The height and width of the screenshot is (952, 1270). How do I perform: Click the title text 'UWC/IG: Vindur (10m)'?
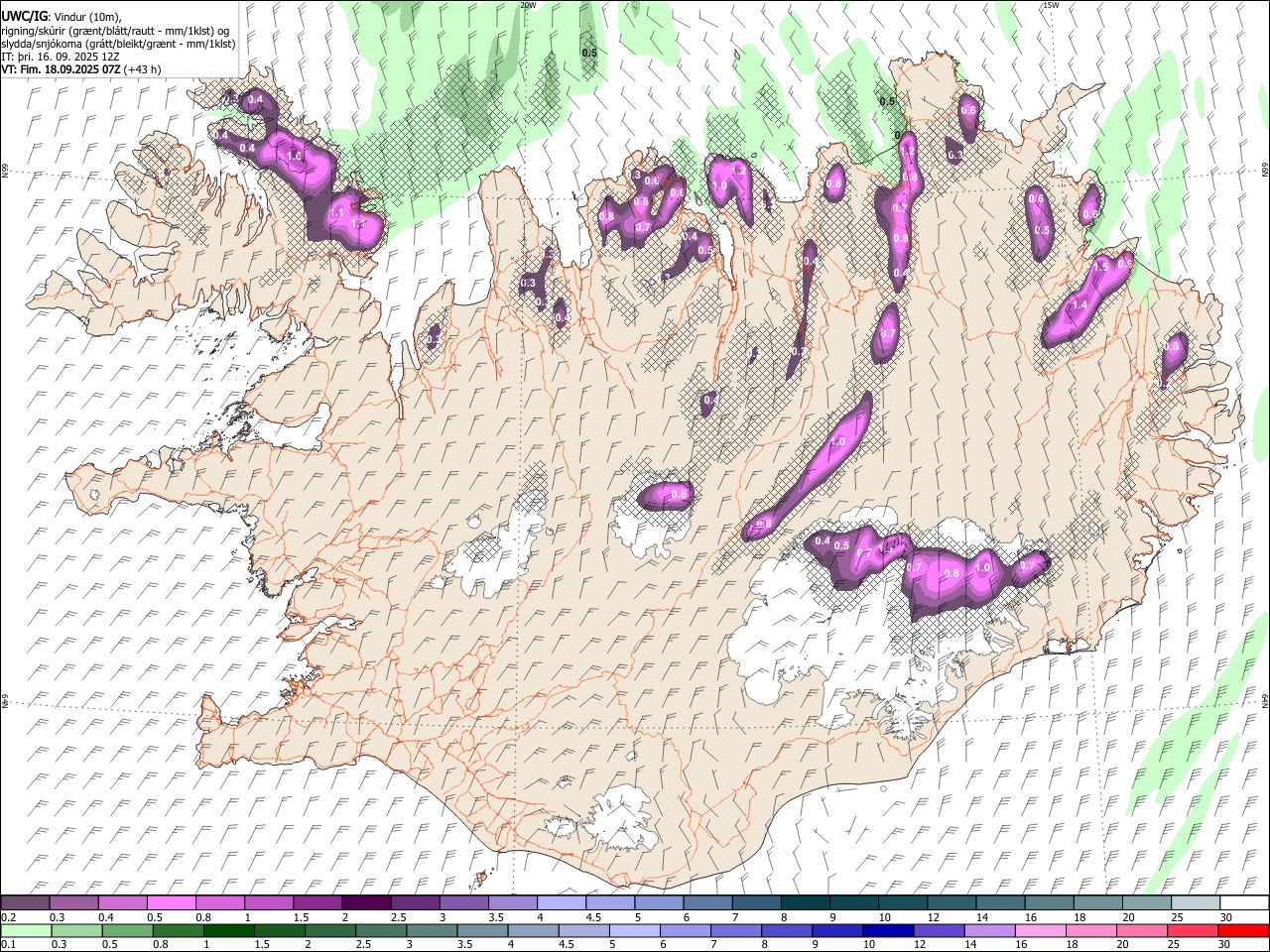[62, 17]
